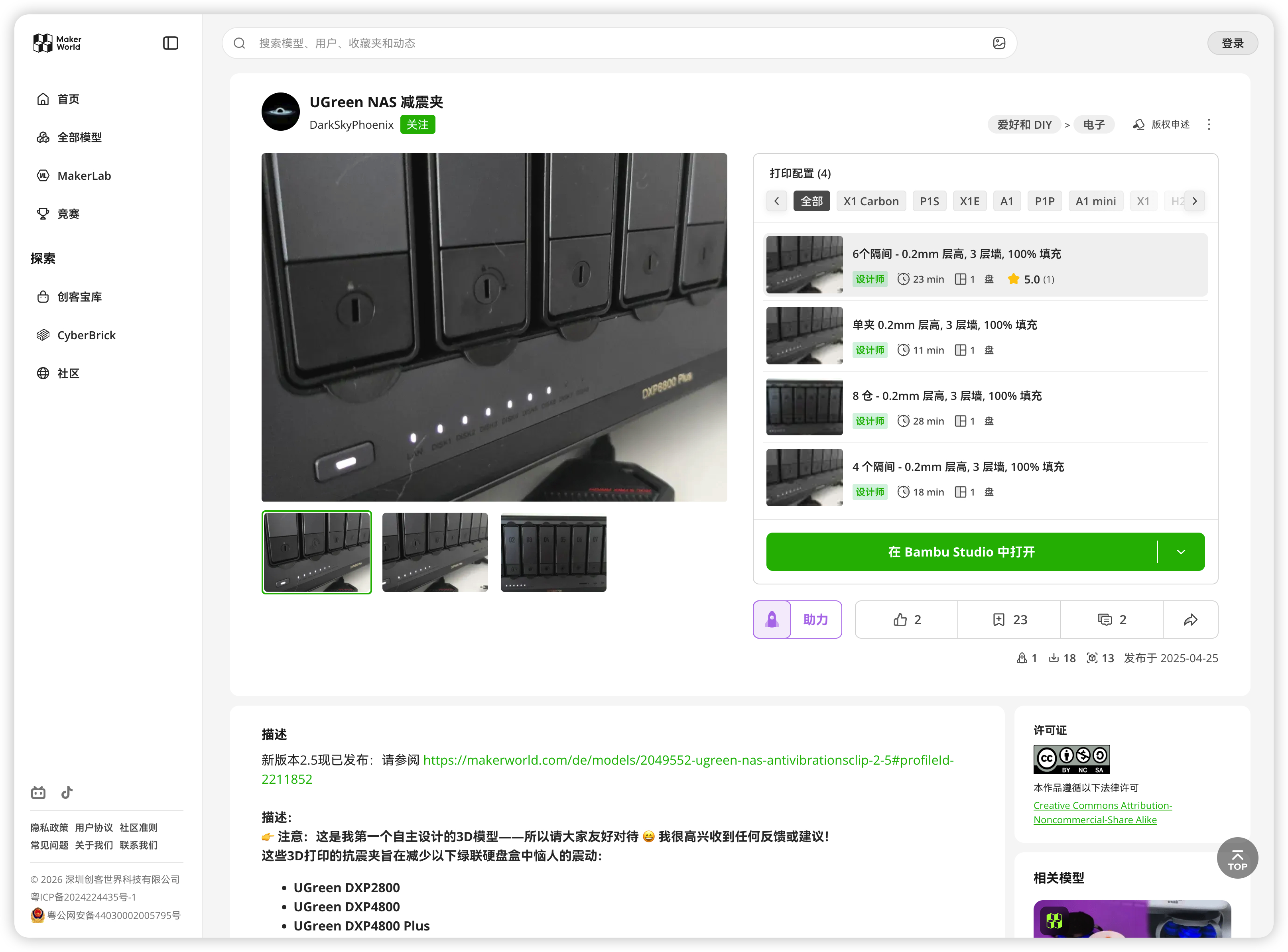Click the image search icon in search bar
The image size is (1288, 952).
click(999, 43)
